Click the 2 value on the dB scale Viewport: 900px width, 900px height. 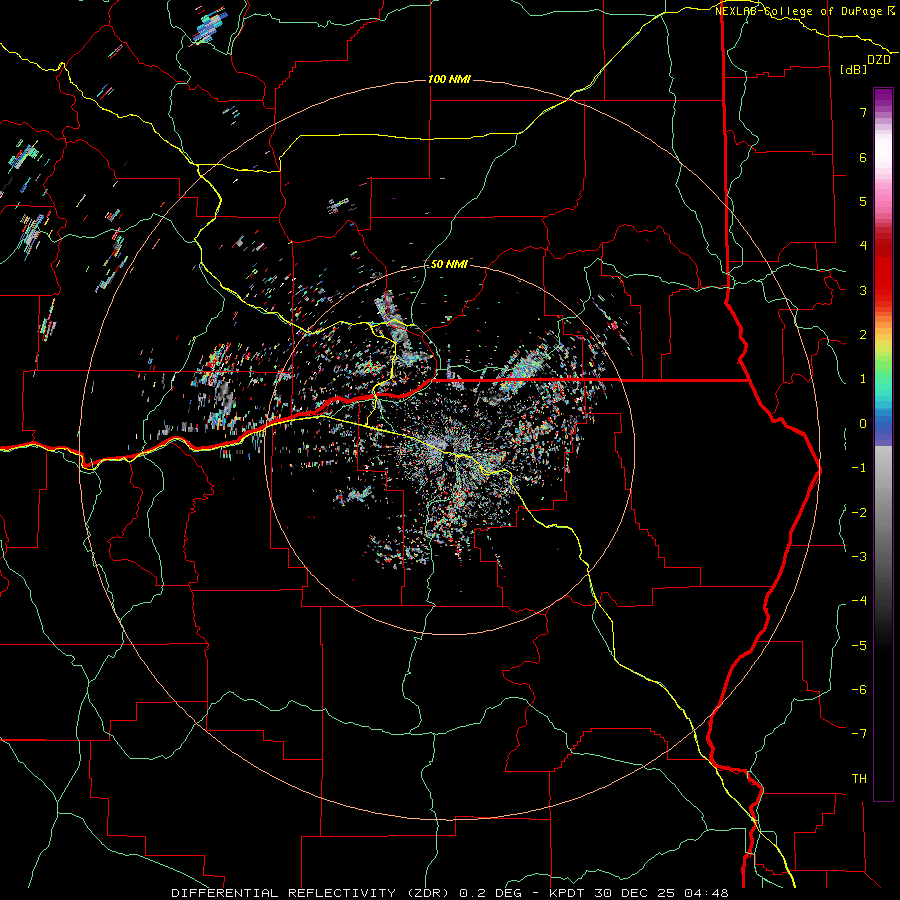pyautogui.click(x=863, y=335)
